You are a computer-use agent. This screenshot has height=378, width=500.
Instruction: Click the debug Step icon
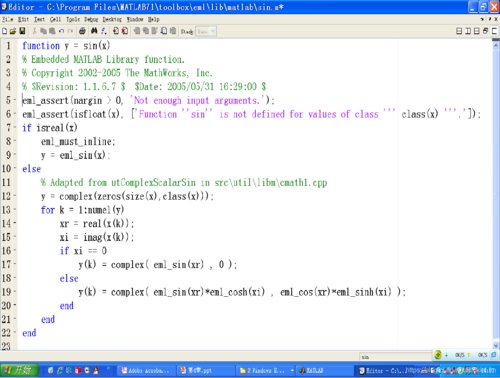pos(137,31)
